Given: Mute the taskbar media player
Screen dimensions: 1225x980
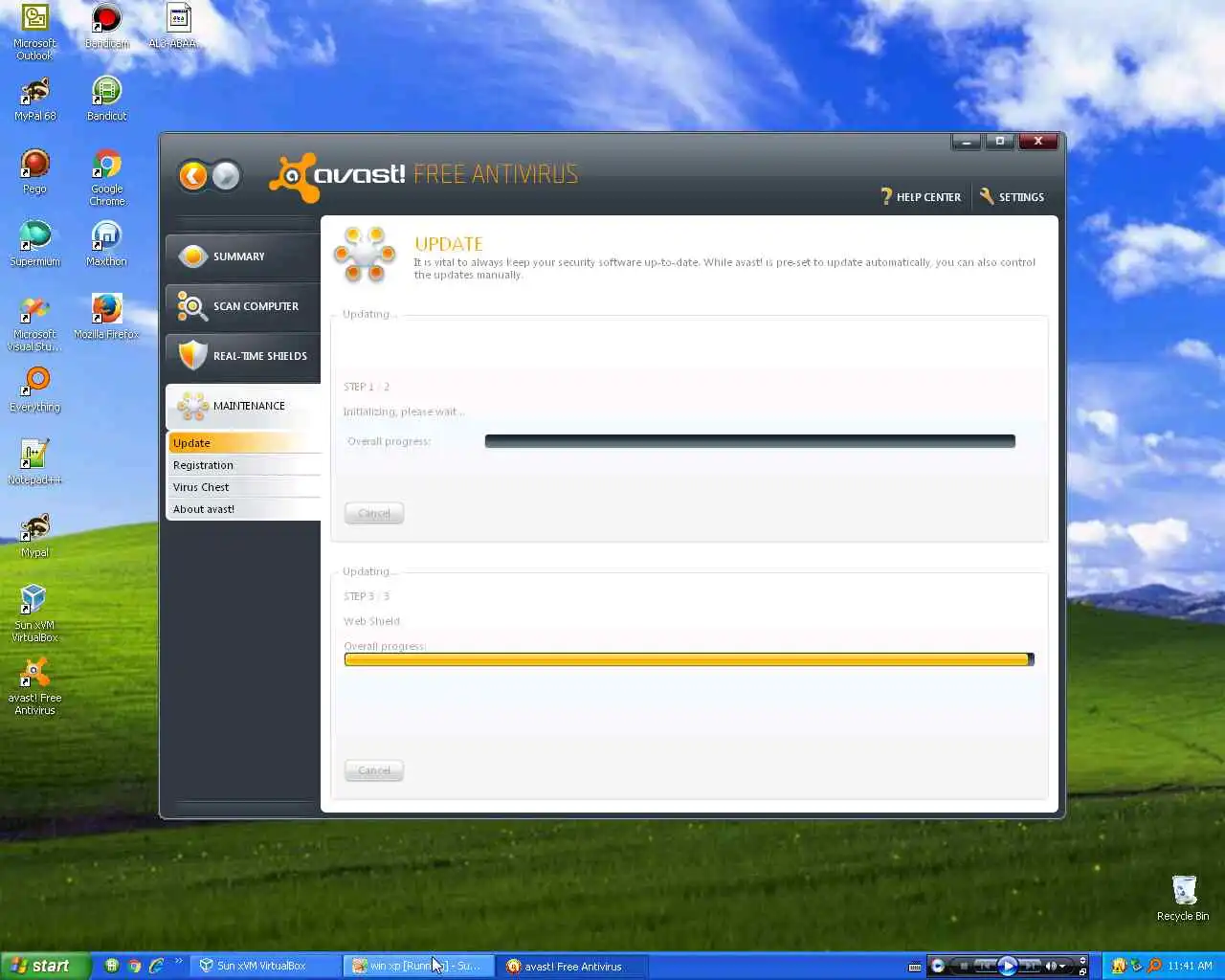Looking at the screenshot, I should pyautogui.click(x=1051, y=966).
